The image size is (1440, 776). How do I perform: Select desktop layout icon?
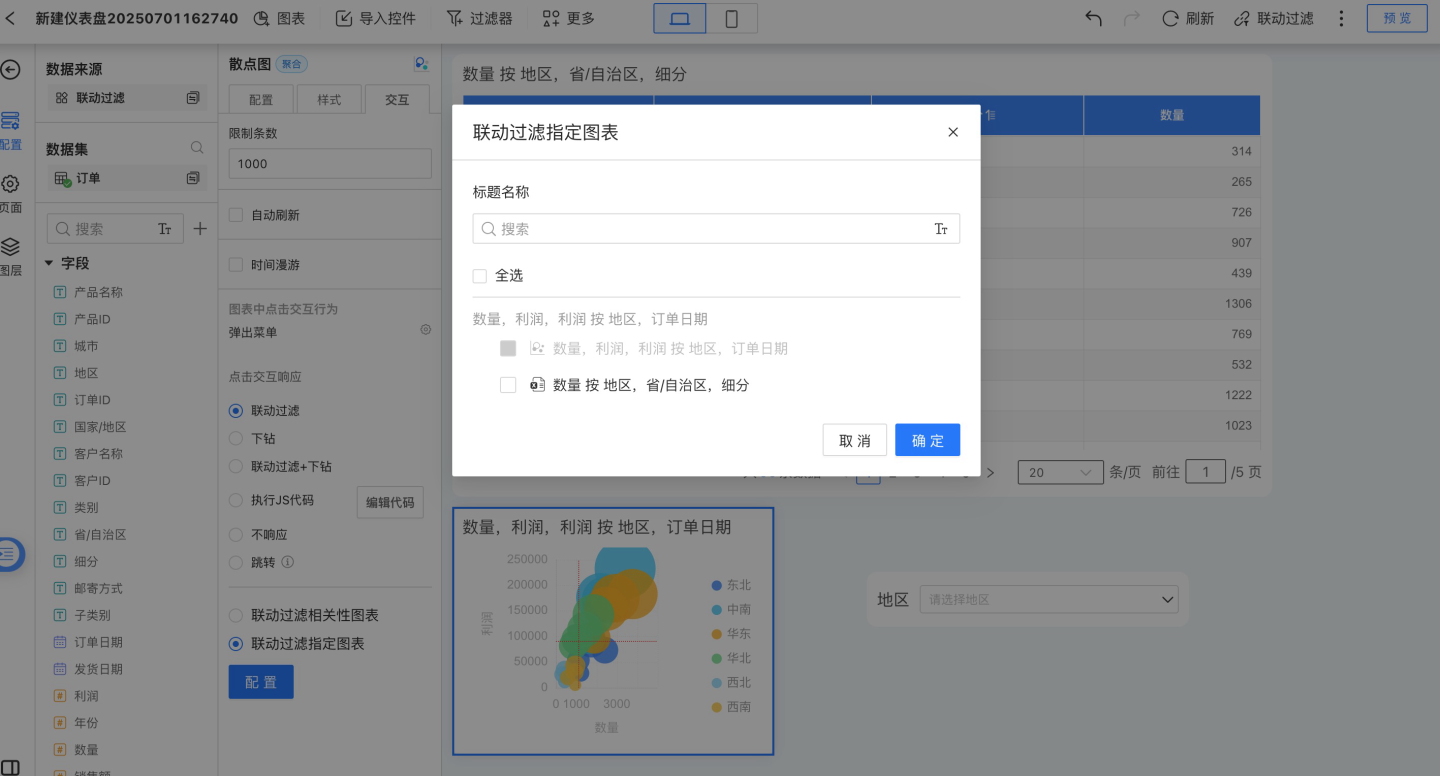tap(680, 18)
